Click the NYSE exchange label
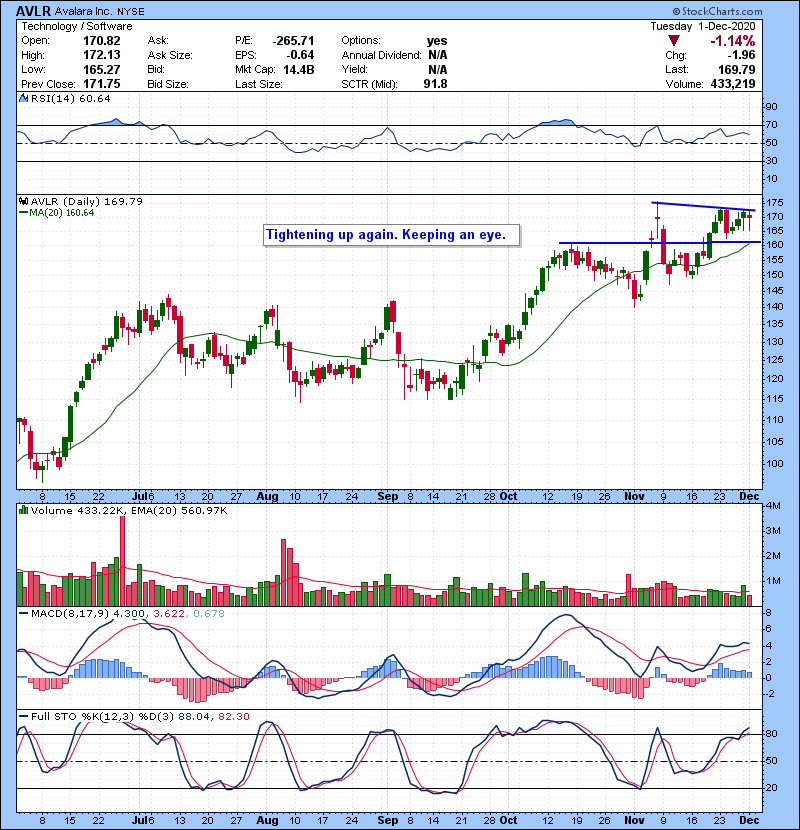 tap(130, 11)
